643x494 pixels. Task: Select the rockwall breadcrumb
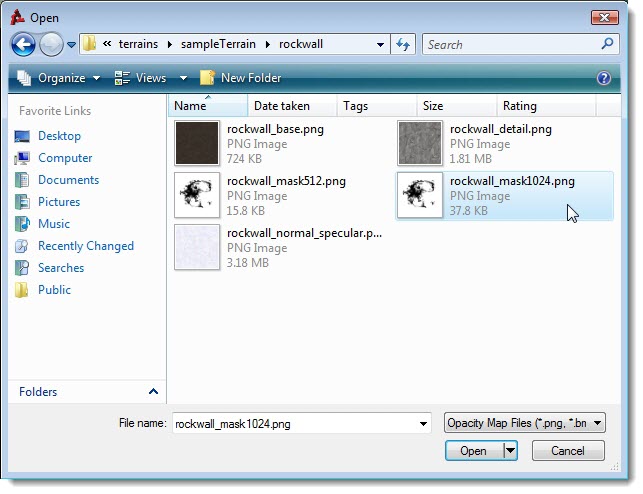point(301,44)
